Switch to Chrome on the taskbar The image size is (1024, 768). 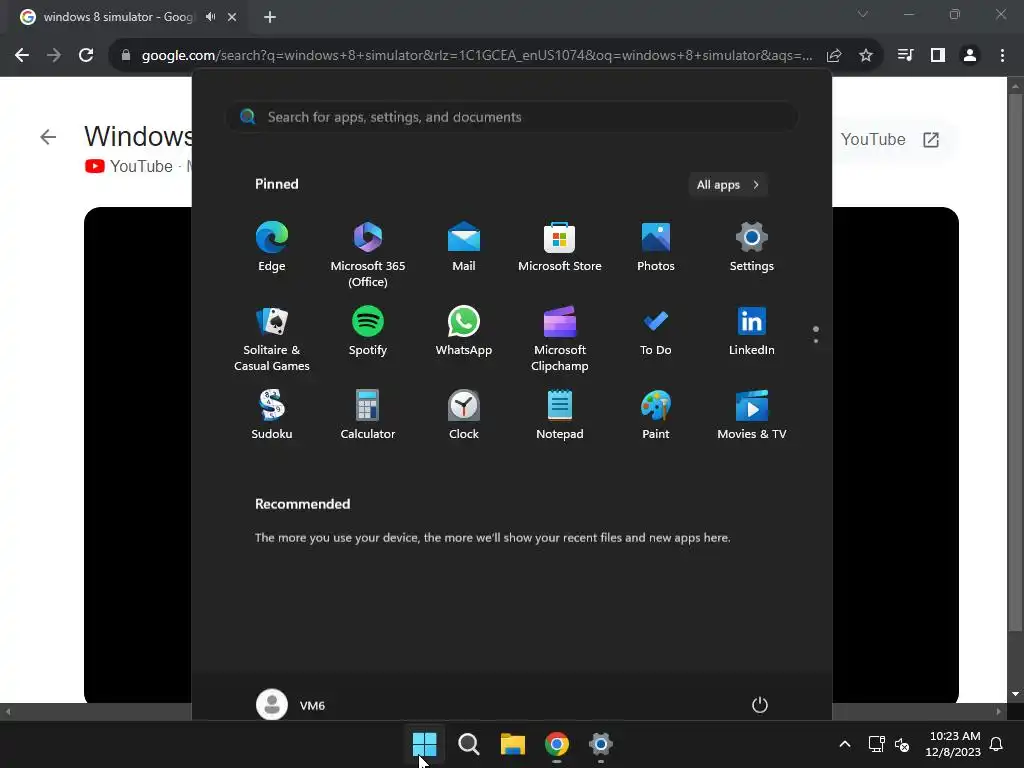click(556, 744)
